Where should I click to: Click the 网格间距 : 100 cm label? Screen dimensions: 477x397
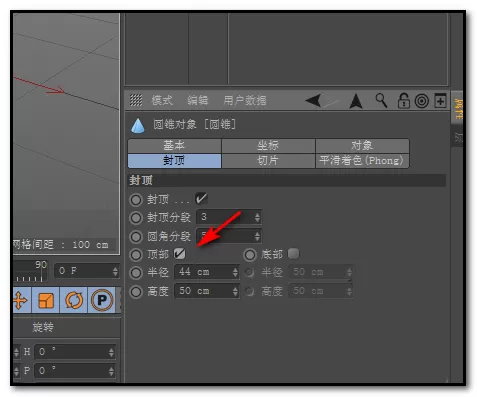click(61, 244)
